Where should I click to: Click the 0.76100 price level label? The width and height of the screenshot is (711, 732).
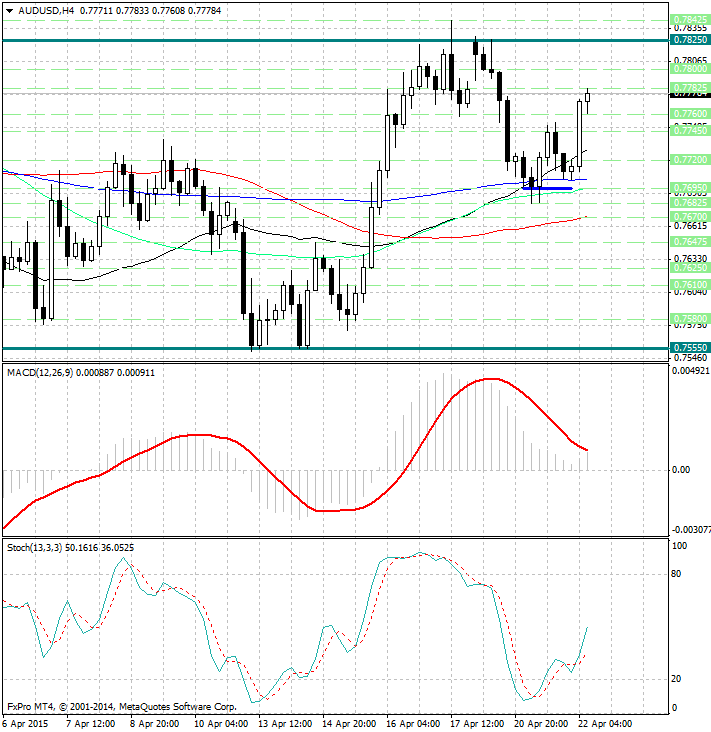pyautogui.click(x=690, y=285)
